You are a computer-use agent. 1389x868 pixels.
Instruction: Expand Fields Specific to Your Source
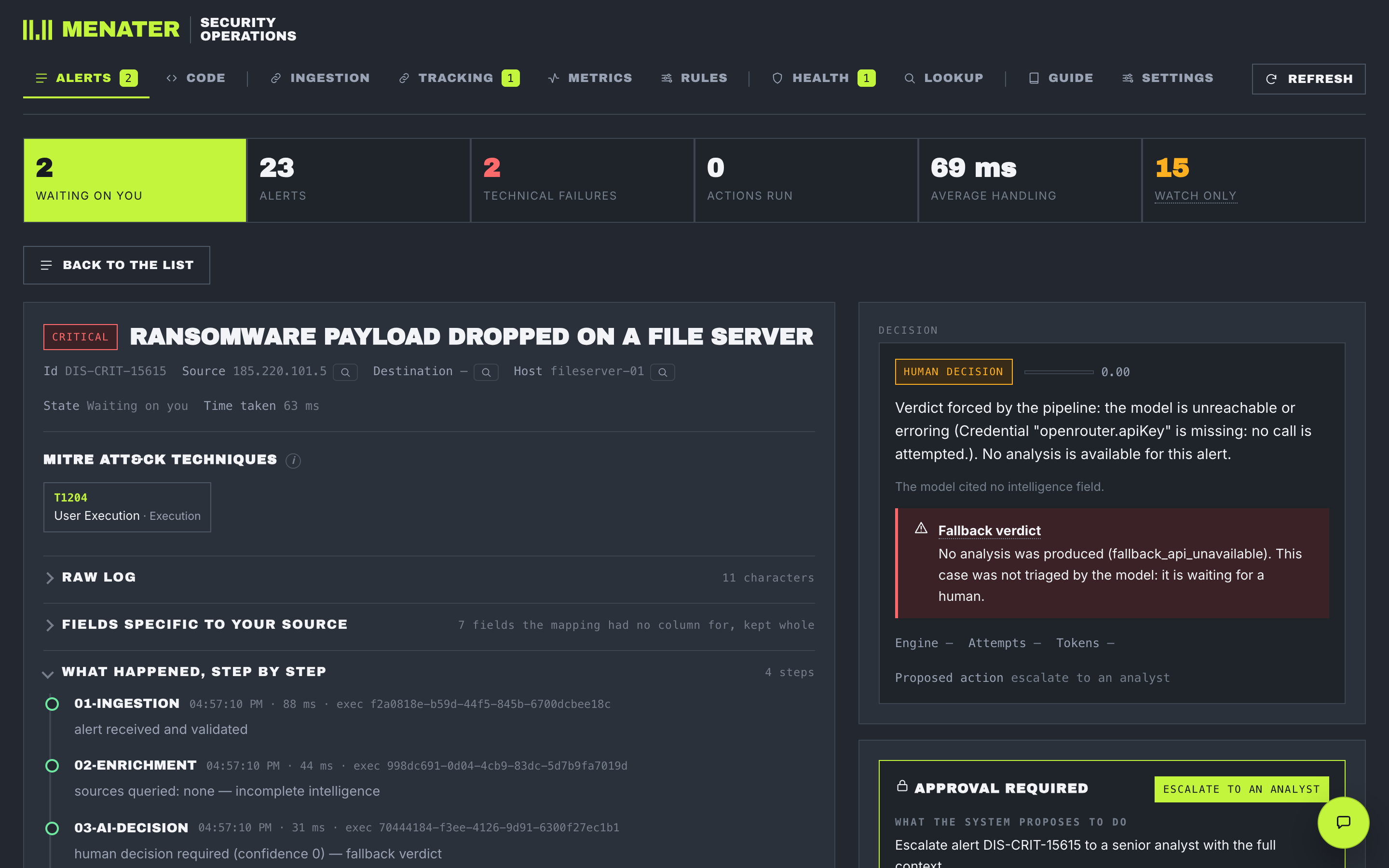click(x=429, y=624)
